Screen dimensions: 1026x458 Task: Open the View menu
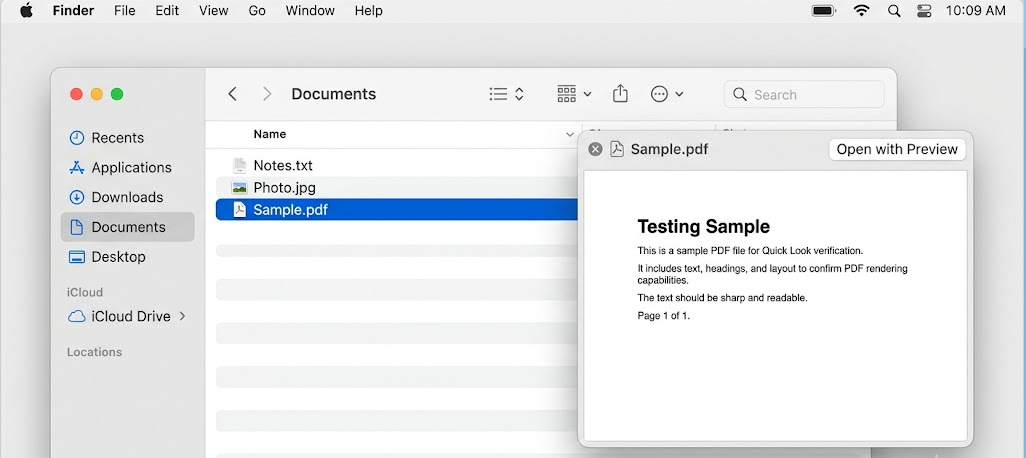[213, 10]
